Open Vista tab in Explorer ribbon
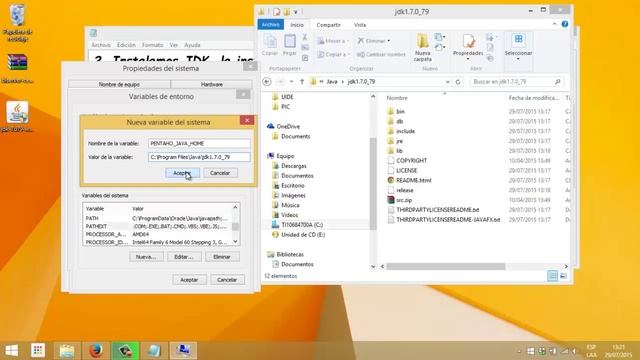This screenshot has height=360, width=640. point(360,25)
